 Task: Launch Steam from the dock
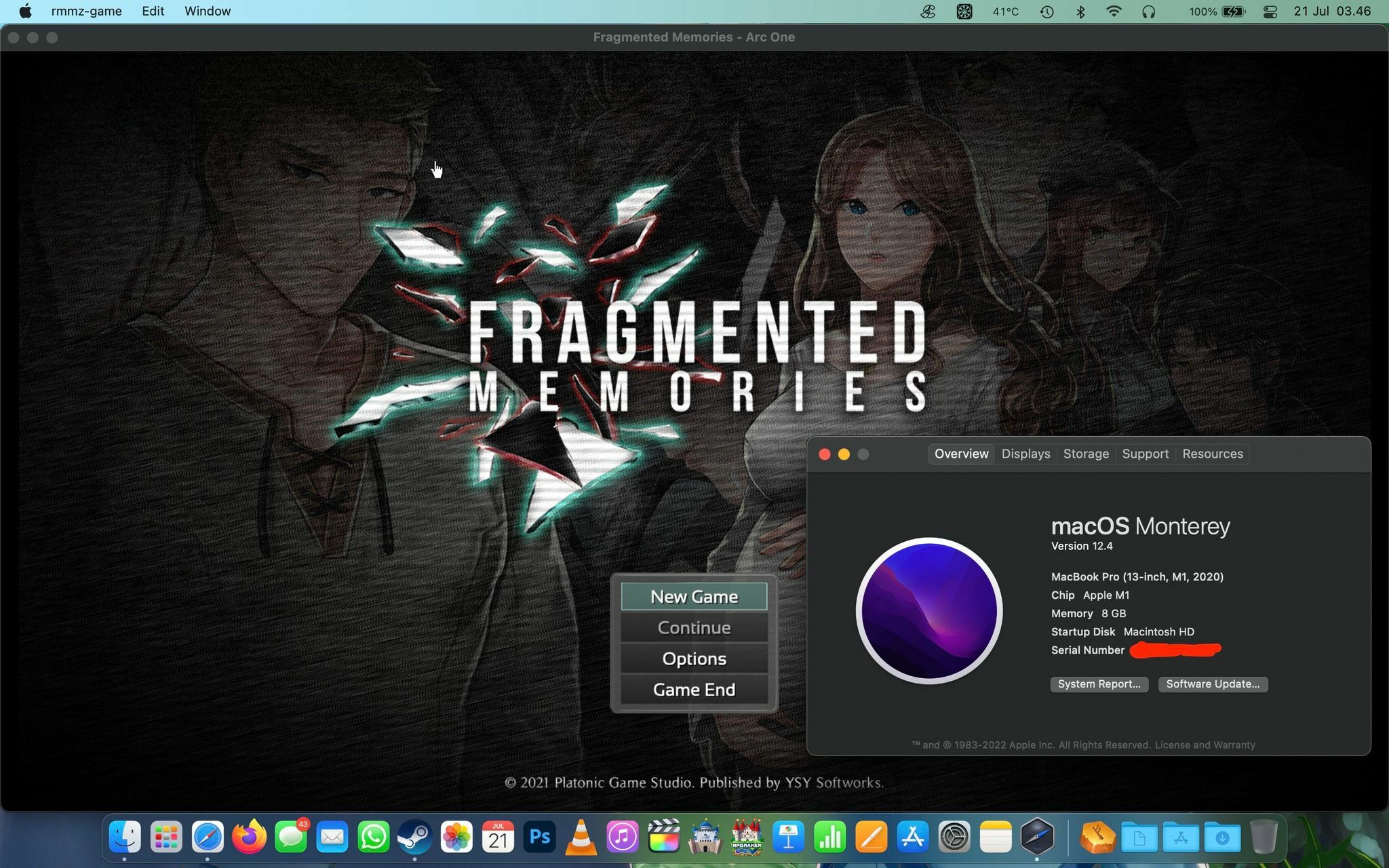[414, 837]
